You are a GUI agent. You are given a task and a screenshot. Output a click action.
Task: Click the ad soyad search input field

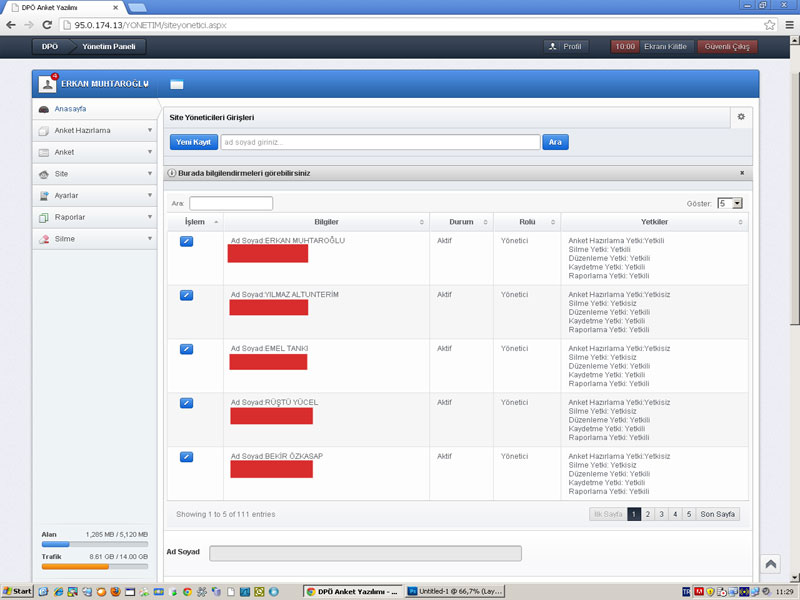[380, 142]
